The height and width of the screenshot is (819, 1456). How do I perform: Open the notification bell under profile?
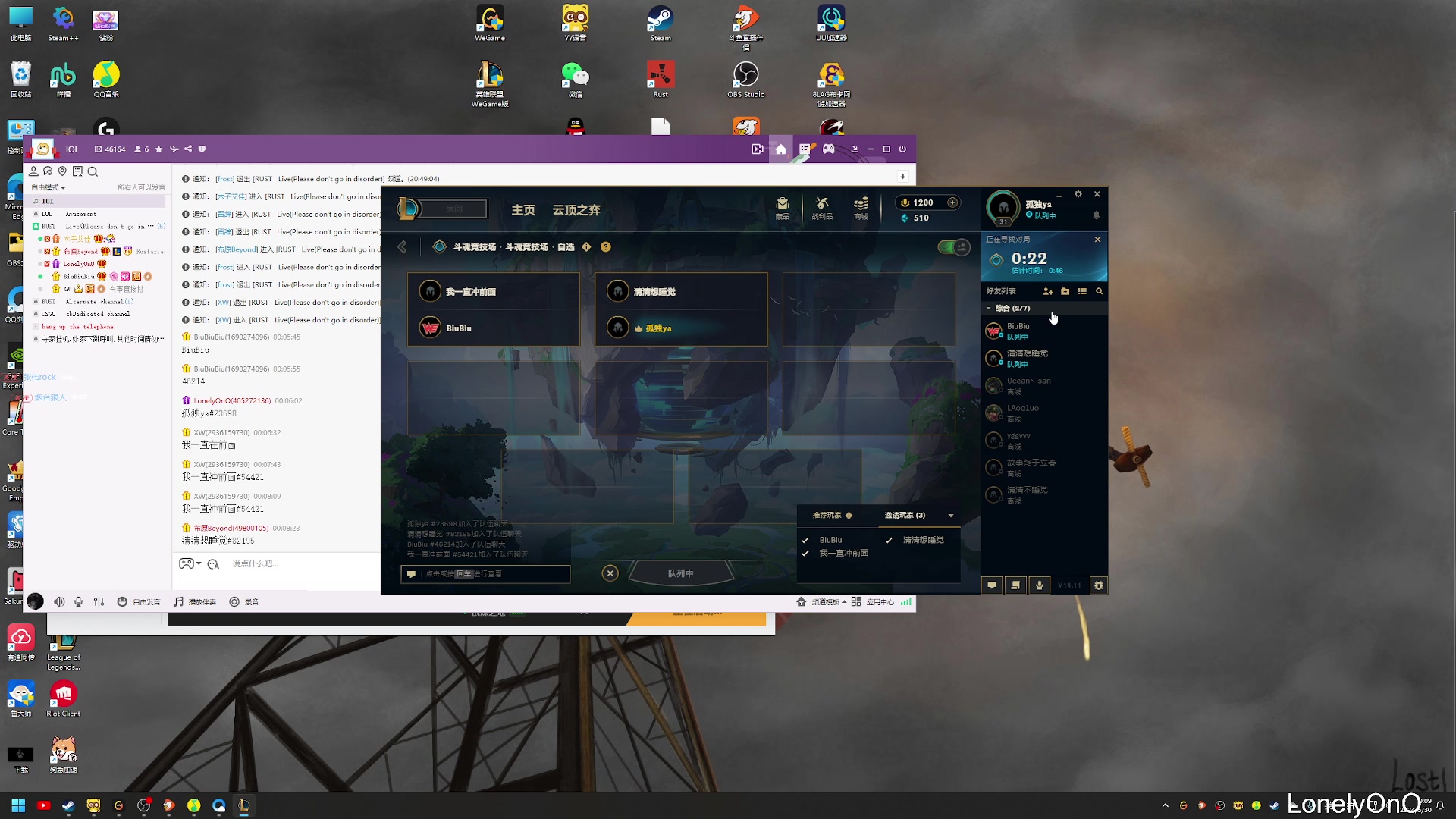click(1096, 215)
